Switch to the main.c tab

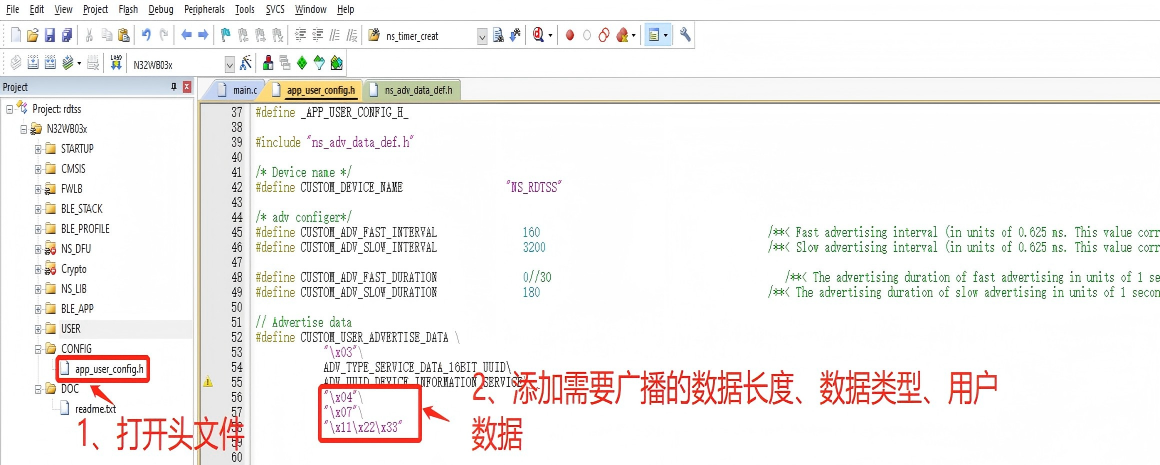click(x=244, y=90)
